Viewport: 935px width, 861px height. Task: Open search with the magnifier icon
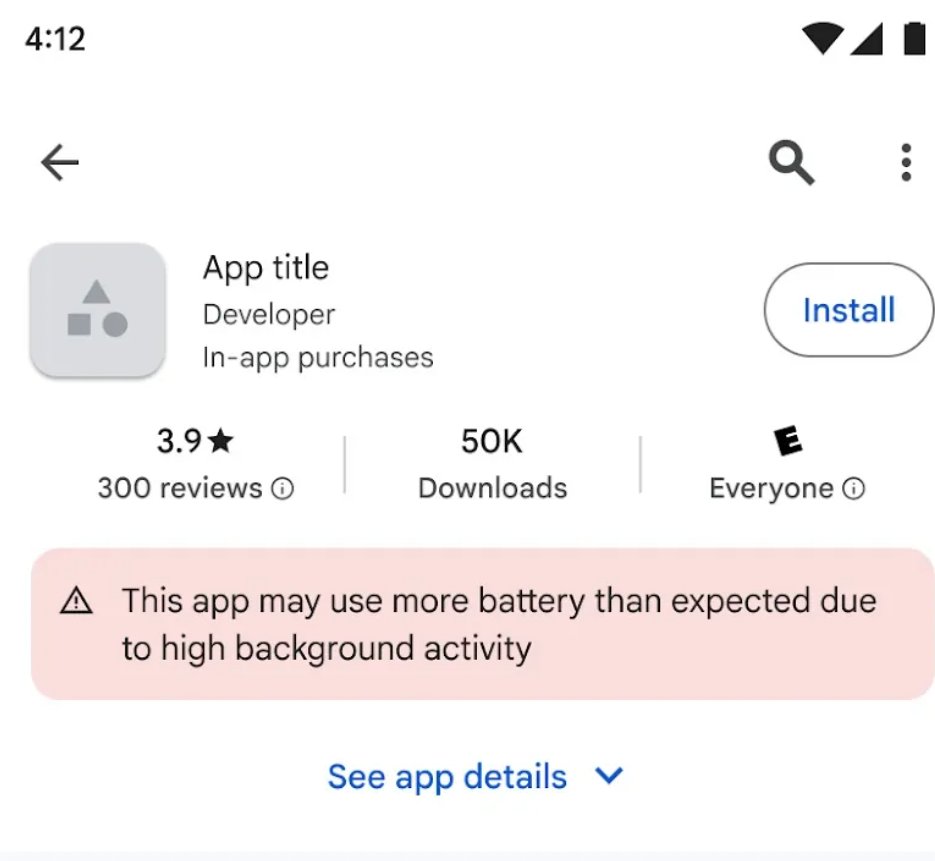pyautogui.click(x=791, y=163)
